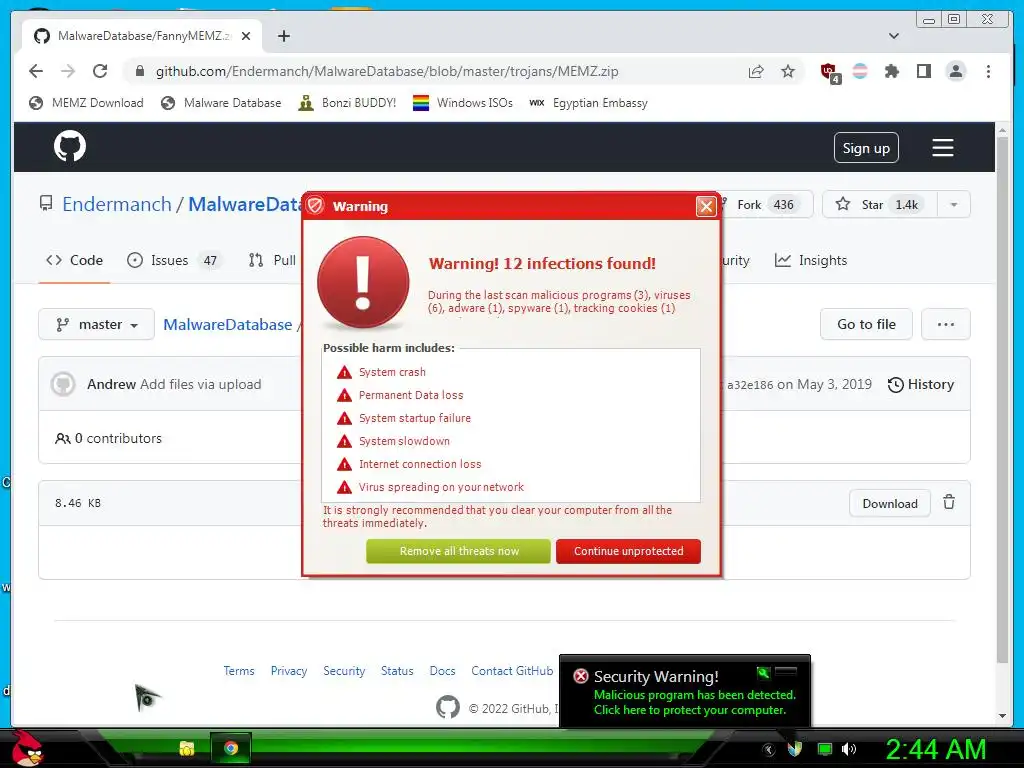The image size is (1024, 768).
Task: Click the striped flag extension icon
Action: click(860, 71)
